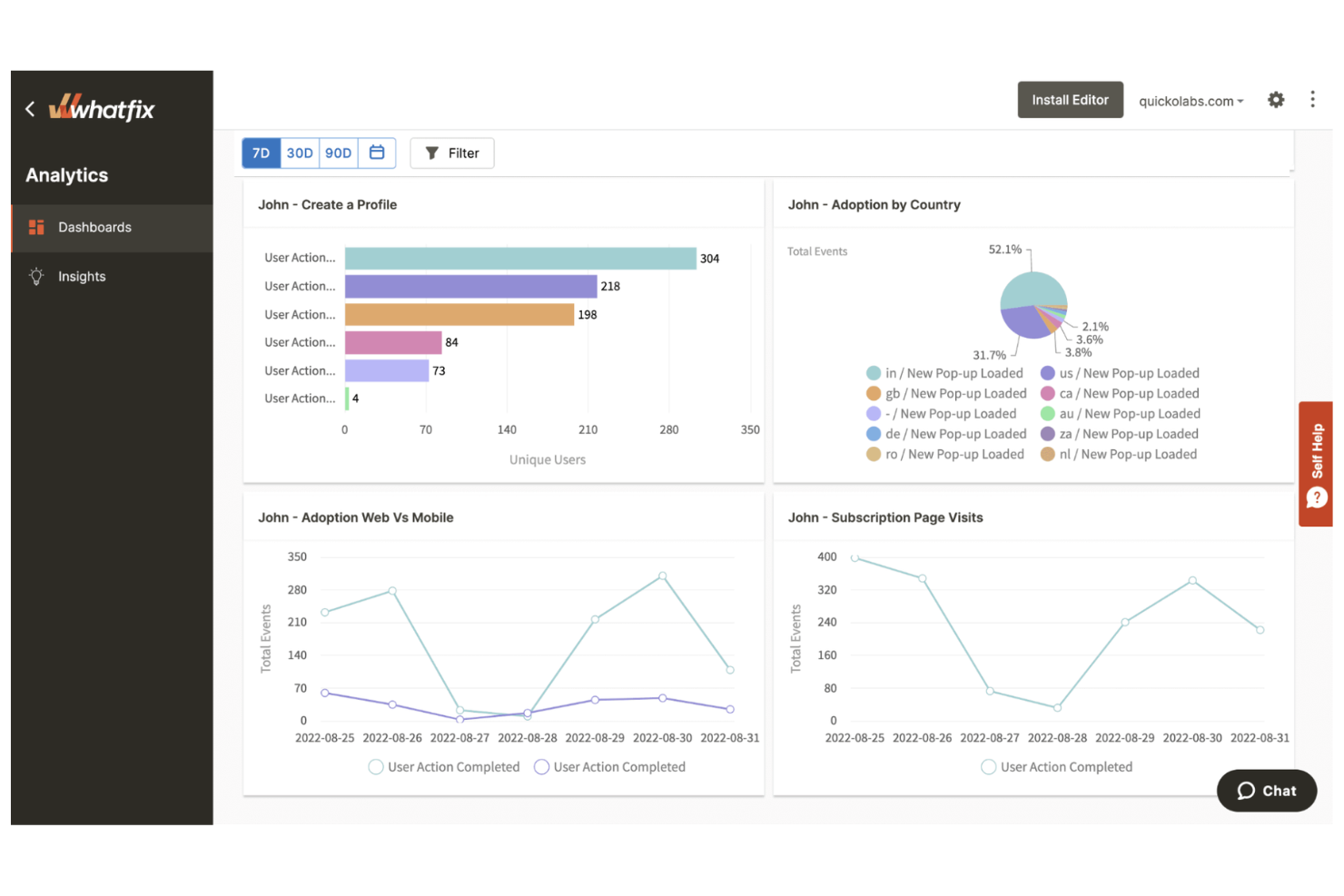This screenshot has width=1344, height=896.
Task: Click the 2022-08-30 peak point in Web Vs Mobile
Action: click(662, 576)
